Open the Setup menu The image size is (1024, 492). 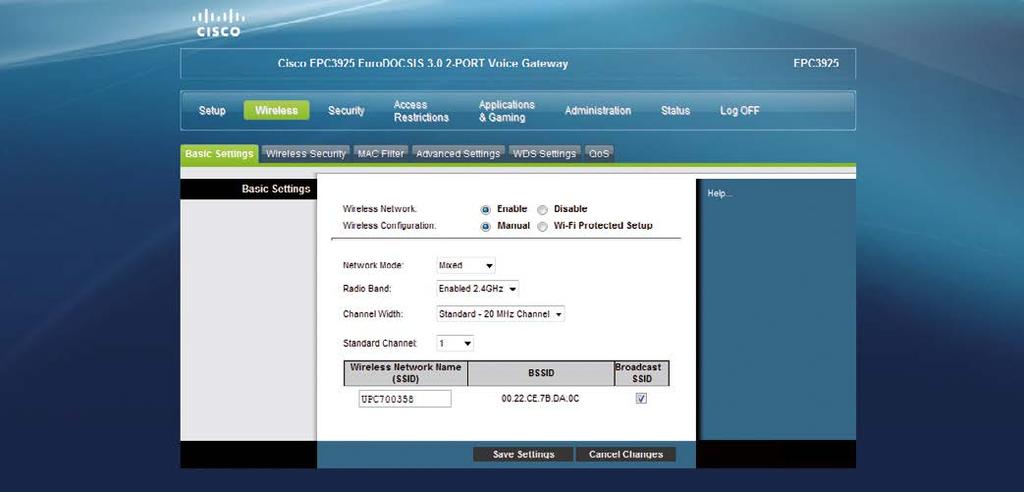coord(212,111)
